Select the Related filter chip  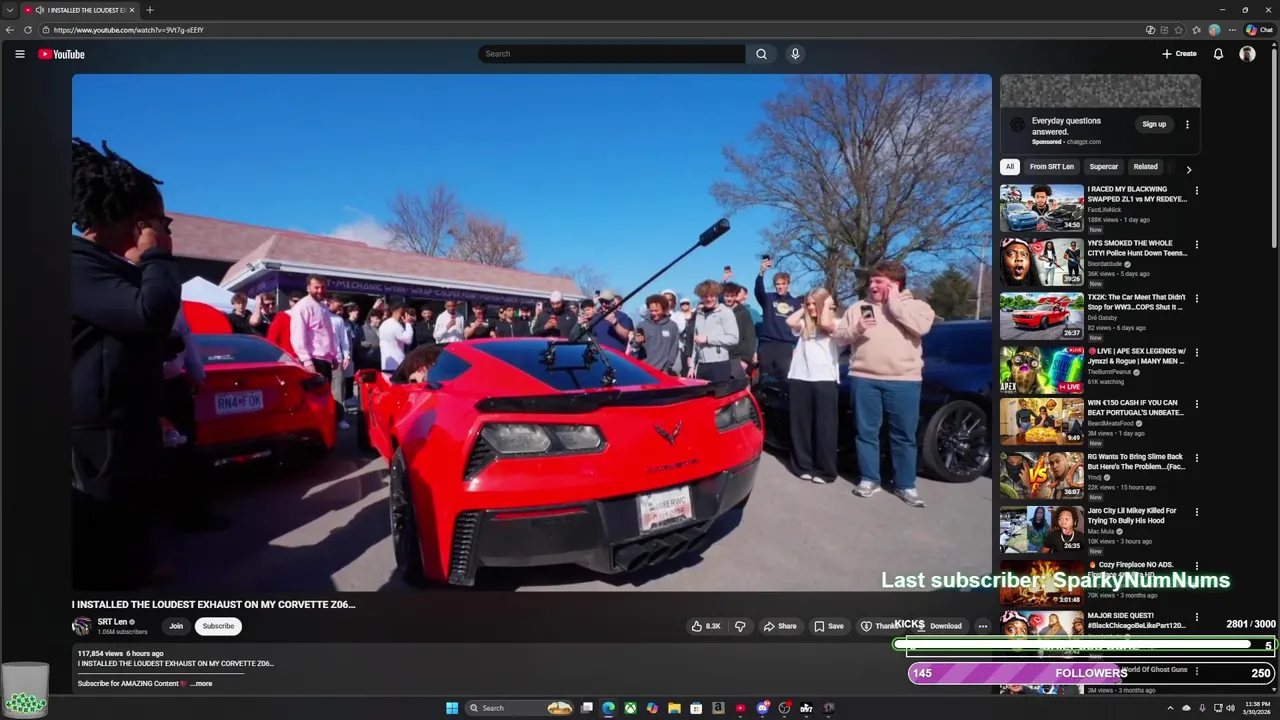(1146, 167)
